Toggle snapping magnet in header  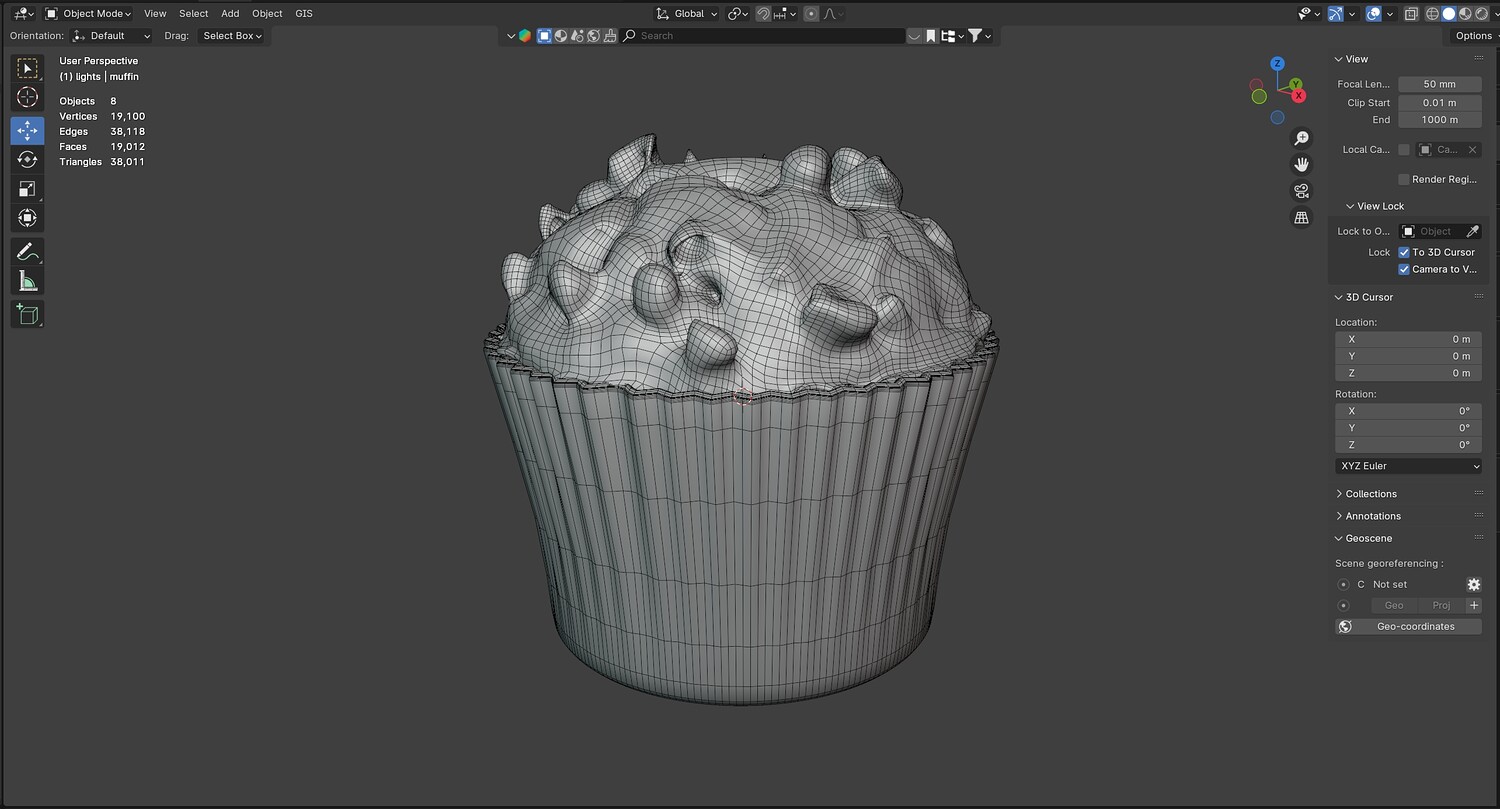(763, 14)
